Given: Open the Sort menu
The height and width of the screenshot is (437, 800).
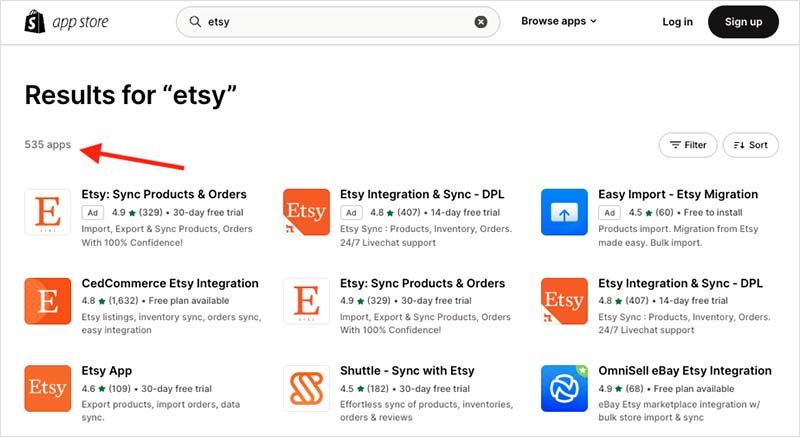Looking at the screenshot, I should 751,145.
